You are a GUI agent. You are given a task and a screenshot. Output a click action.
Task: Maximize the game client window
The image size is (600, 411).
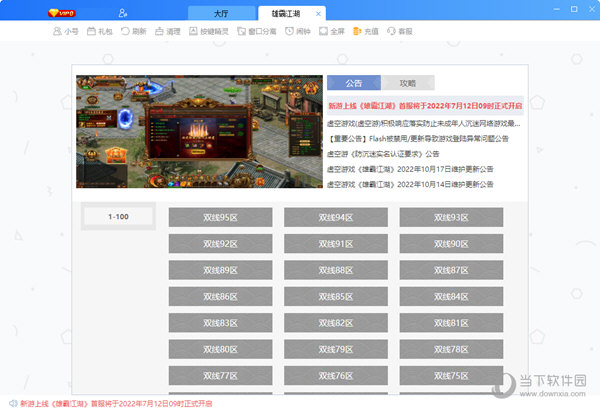coord(574,9)
